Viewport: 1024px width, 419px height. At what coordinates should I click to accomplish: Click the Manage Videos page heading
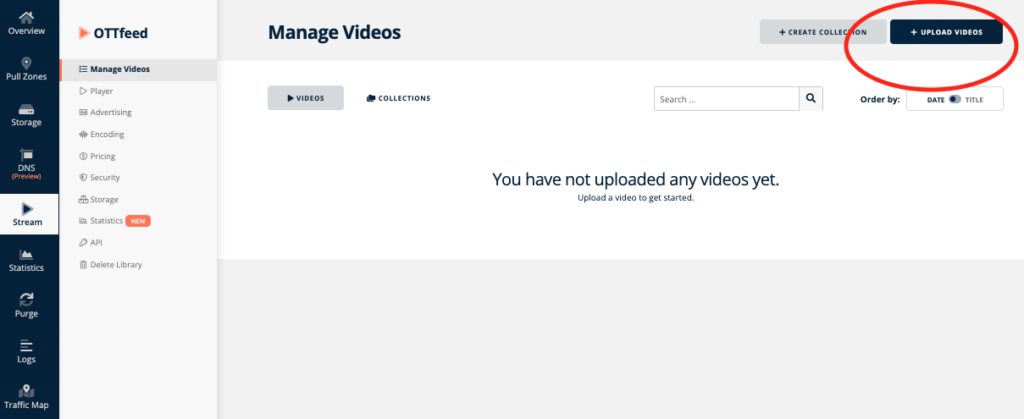334,33
